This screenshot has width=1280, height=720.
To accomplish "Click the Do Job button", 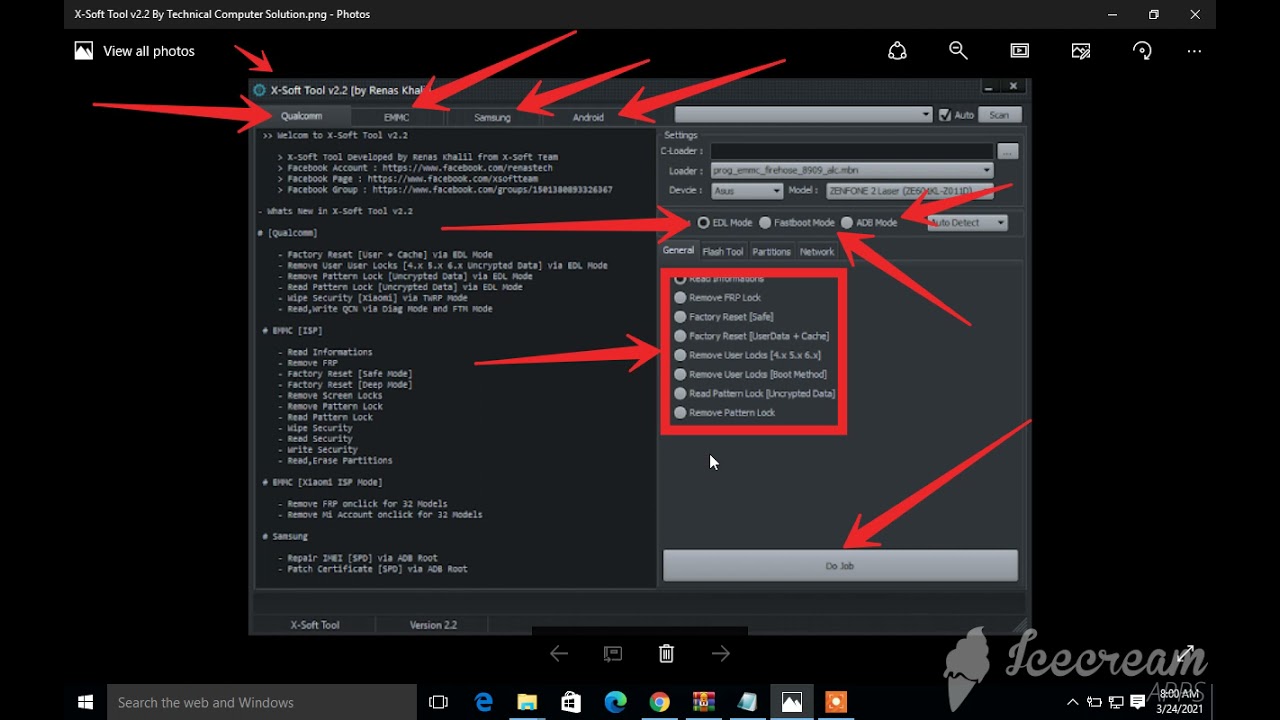I will coord(840,566).
